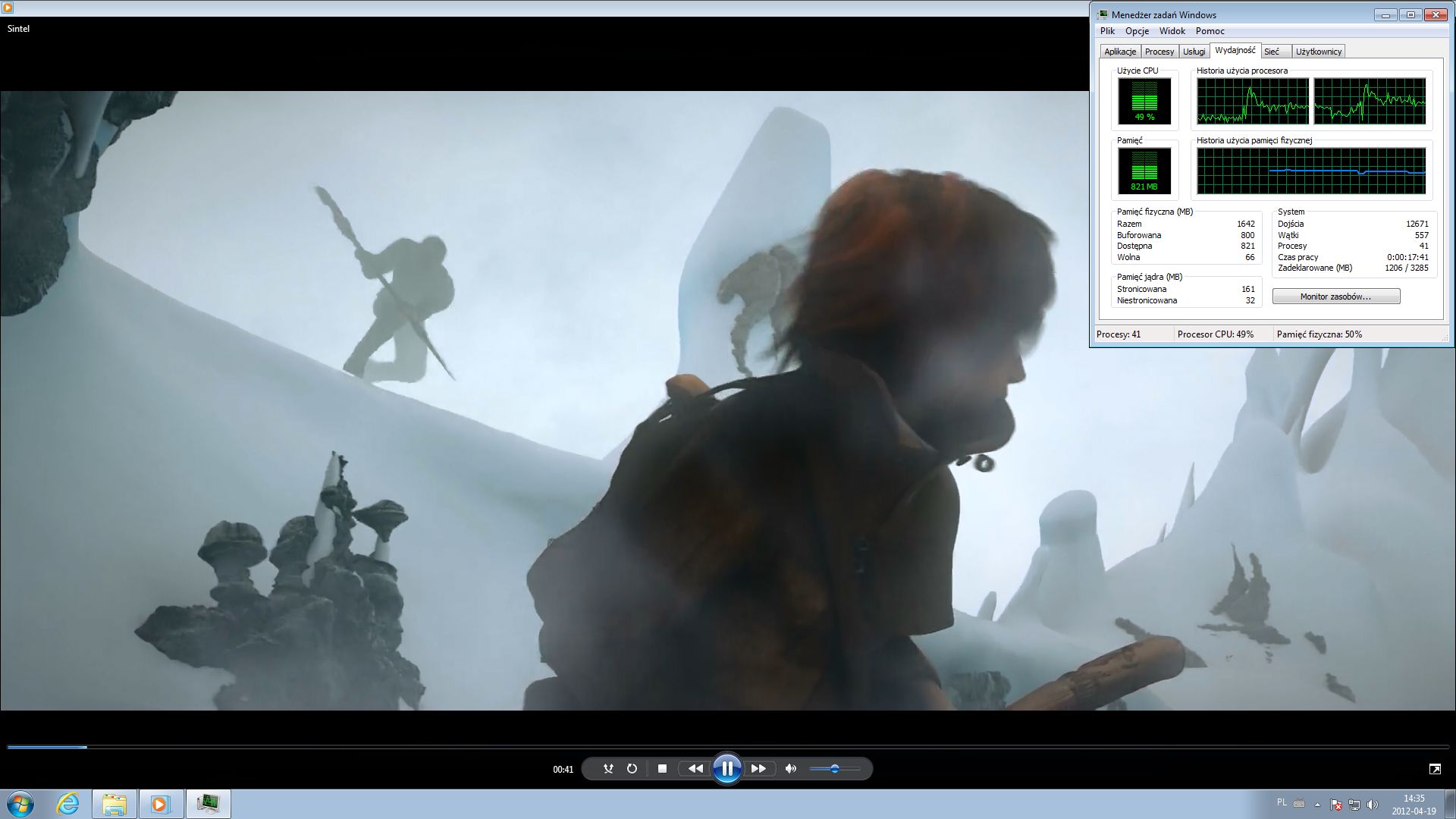Viewport: 1456px width, 819px height.
Task: Click the PL language indicator
Action: pos(1282,802)
